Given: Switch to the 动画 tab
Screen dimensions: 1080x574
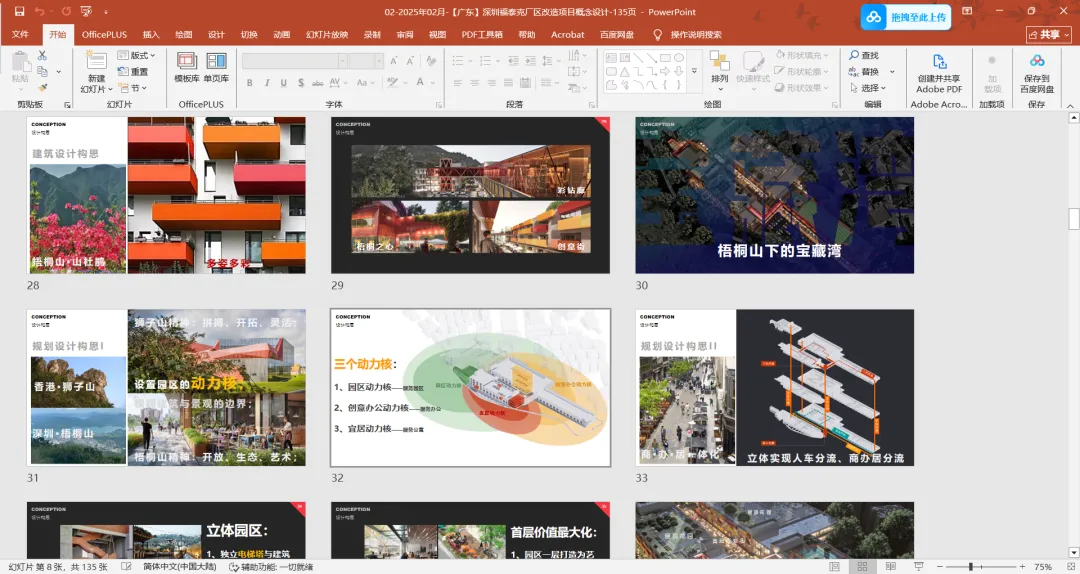Looking at the screenshot, I should tap(282, 34).
